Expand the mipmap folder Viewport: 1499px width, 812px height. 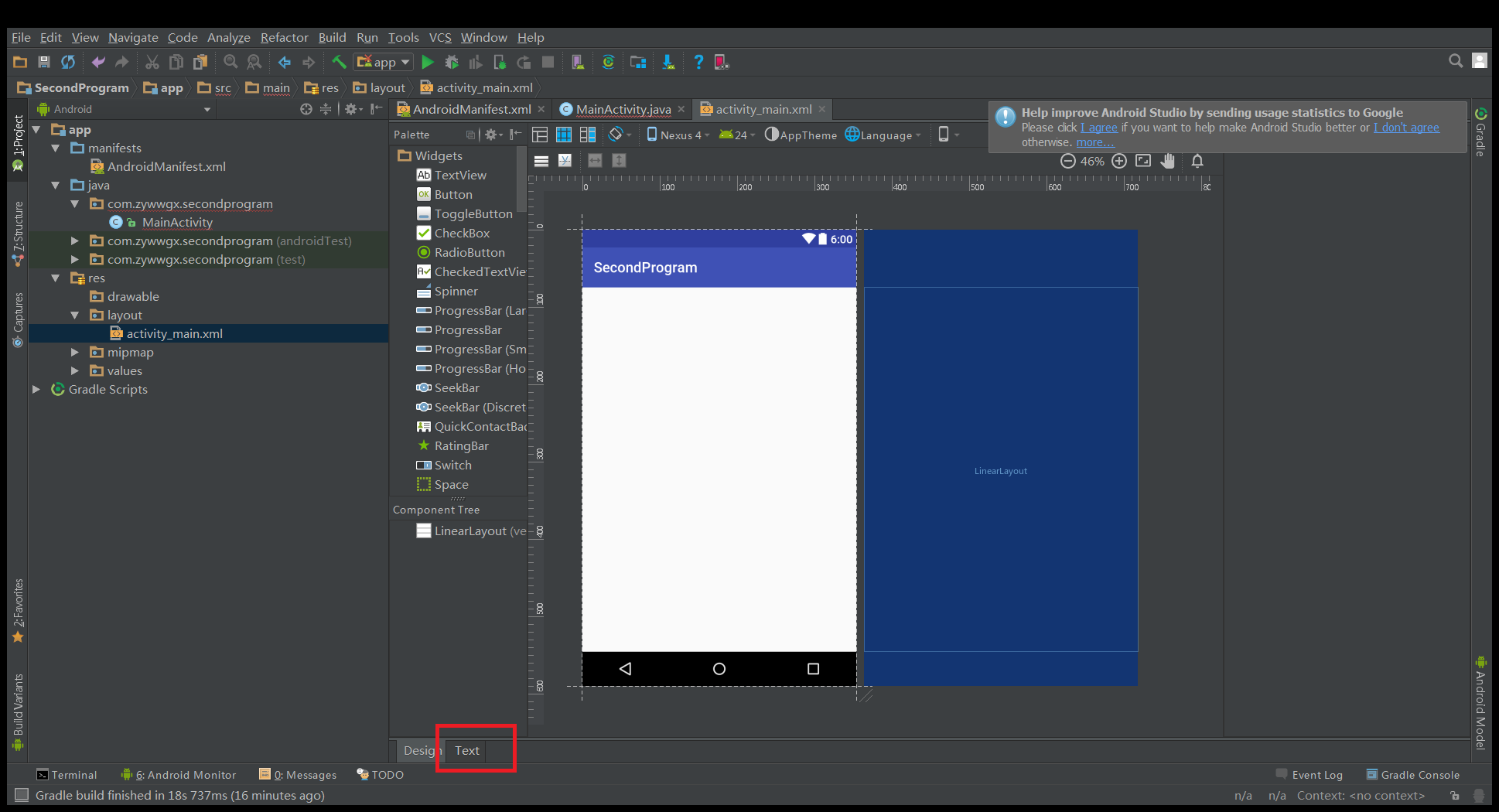(75, 352)
